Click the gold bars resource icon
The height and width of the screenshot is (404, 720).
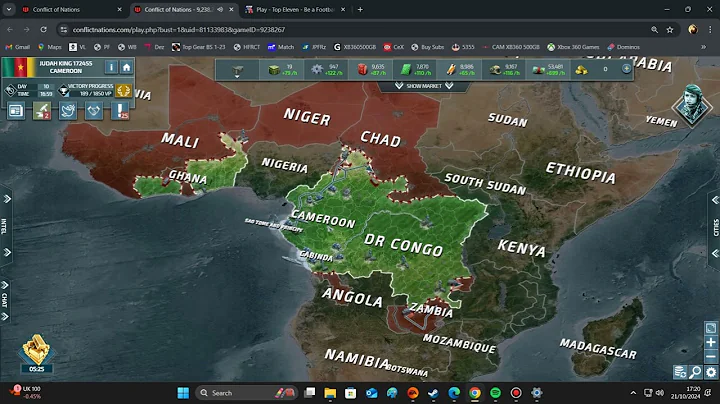coord(581,70)
